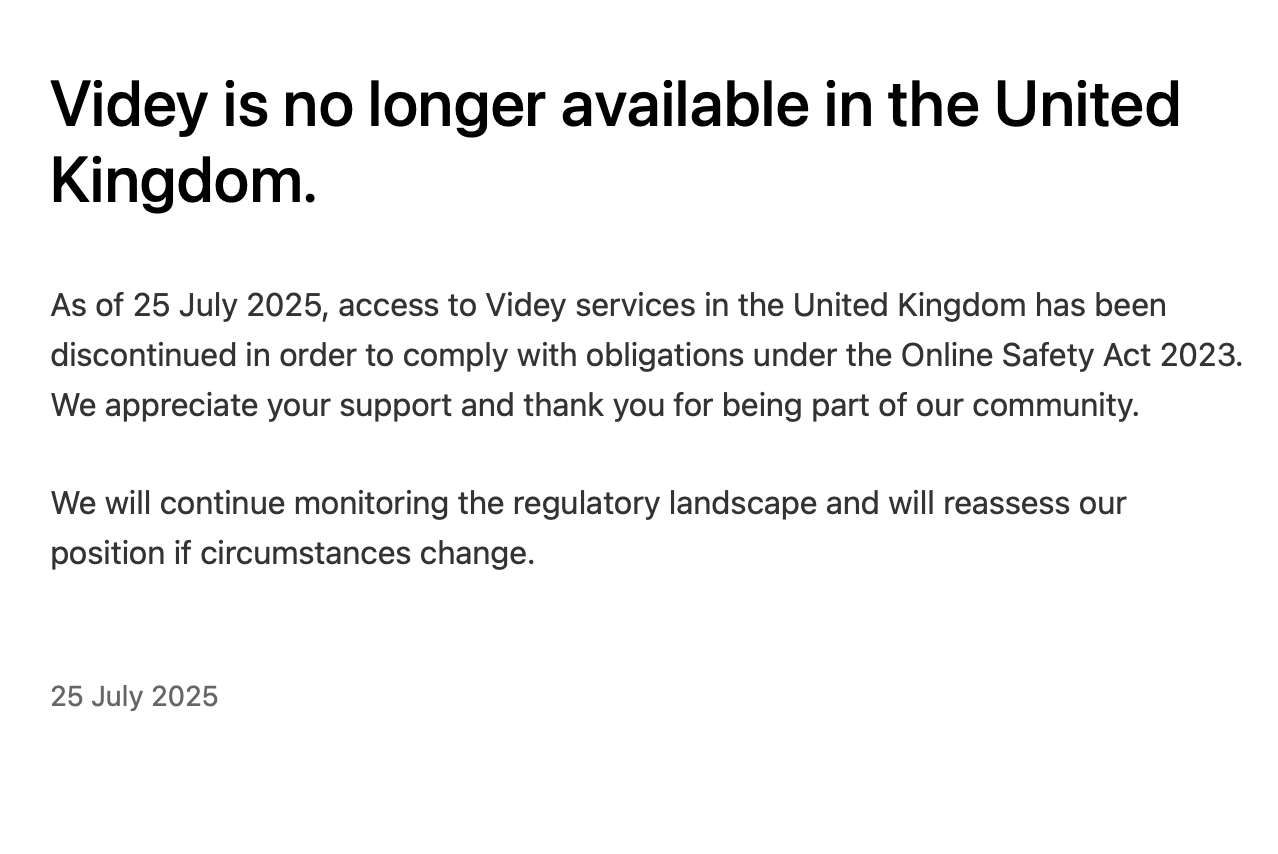The width and height of the screenshot is (1278, 854).
Task: Click "United Kingdom has been" in the body text
Action: click(x=979, y=306)
